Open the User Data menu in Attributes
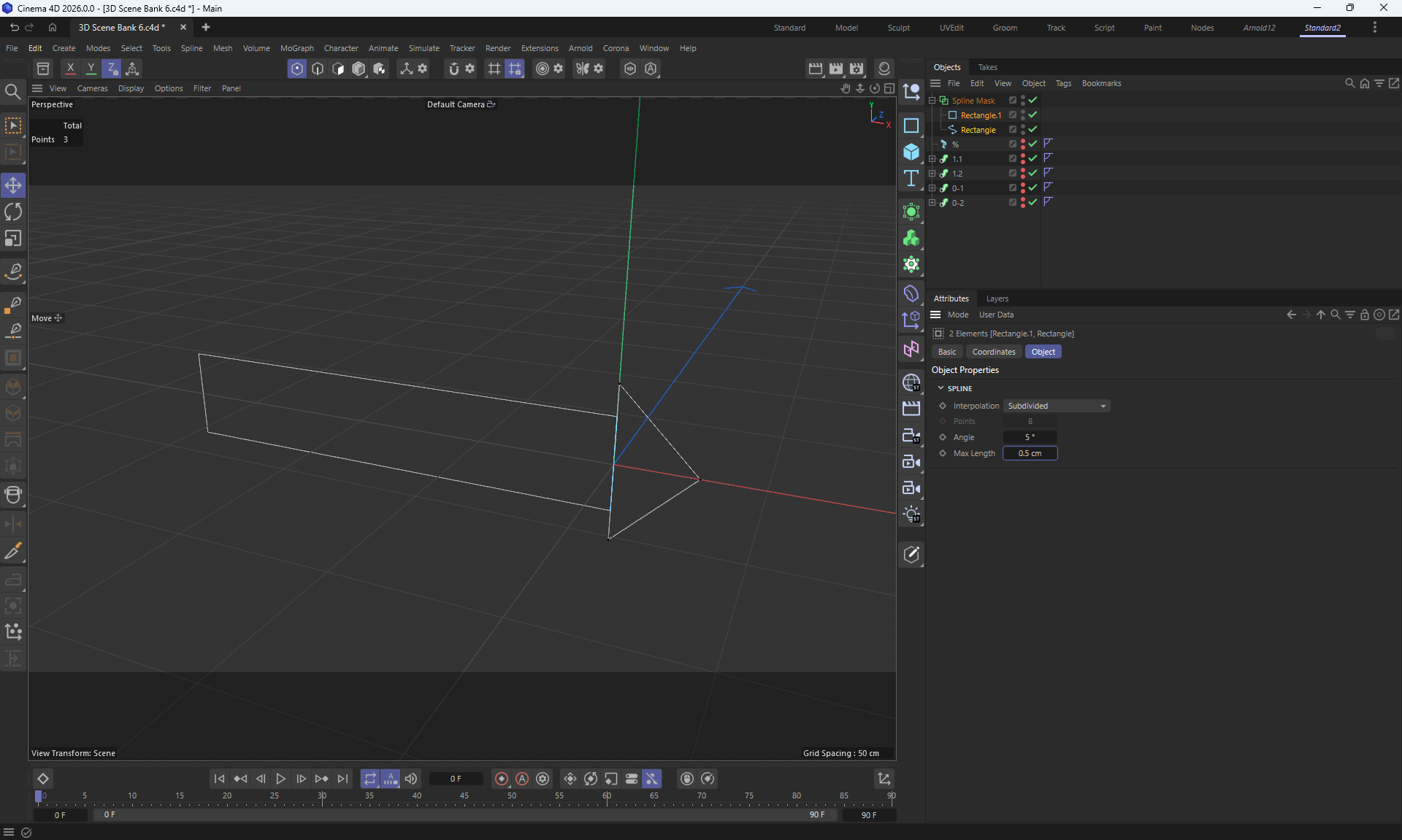This screenshot has height=840, width=1402. point(996,315)
